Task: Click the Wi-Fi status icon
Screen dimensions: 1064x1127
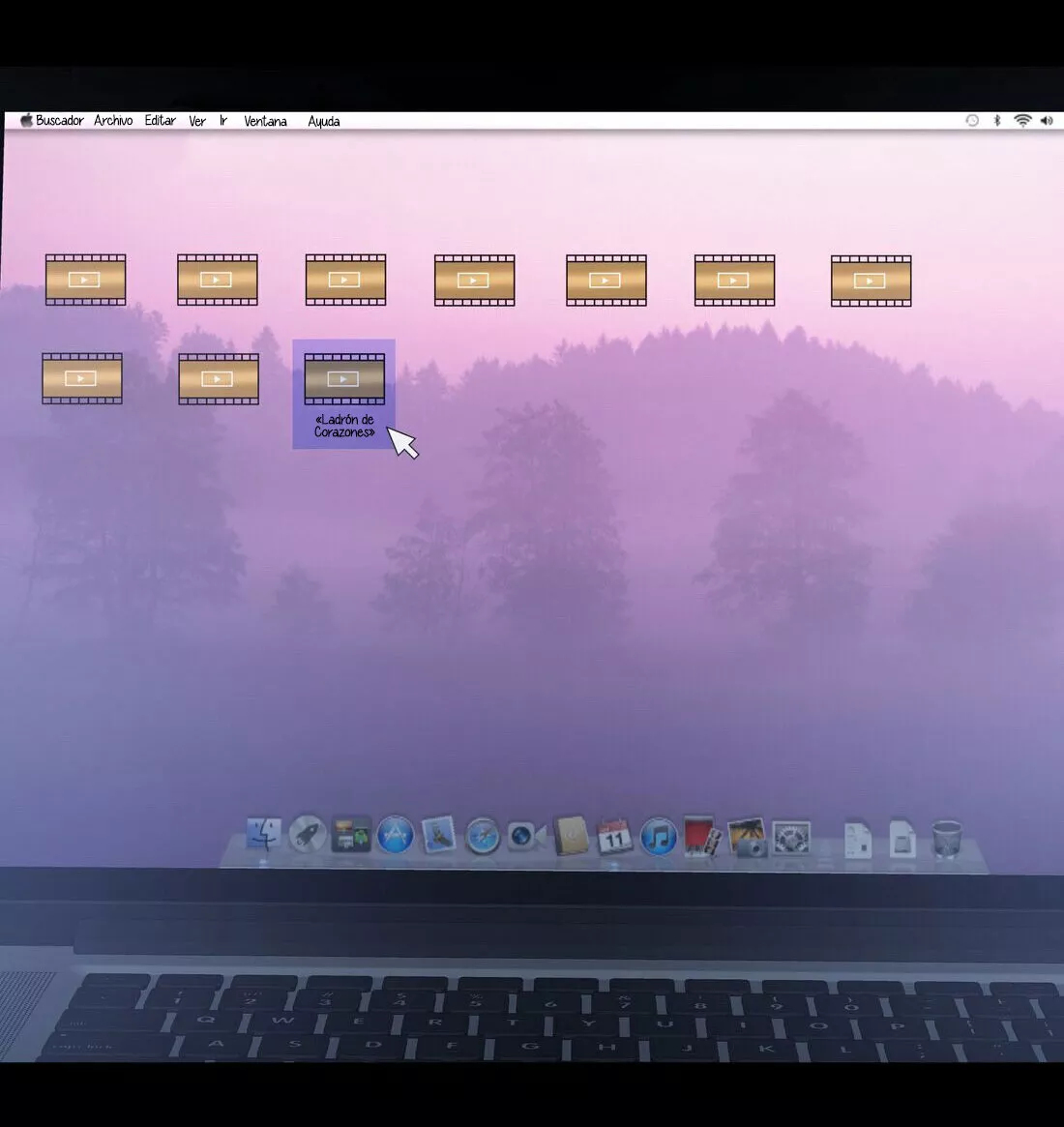Action: (x=1022, y=121)
